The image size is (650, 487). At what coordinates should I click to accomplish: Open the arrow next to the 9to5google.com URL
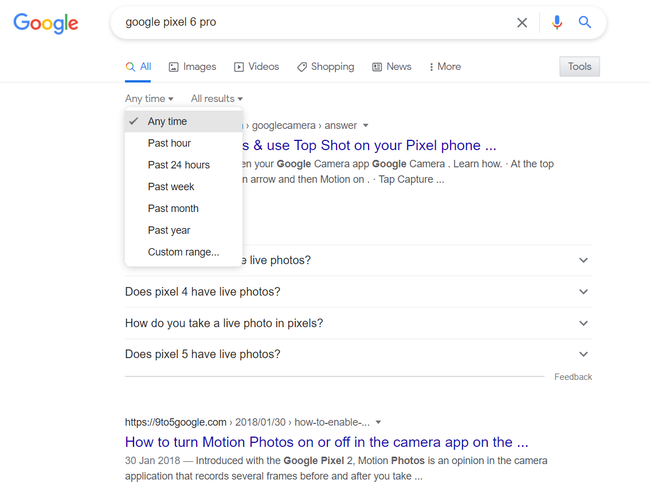[x=378, y=422]
